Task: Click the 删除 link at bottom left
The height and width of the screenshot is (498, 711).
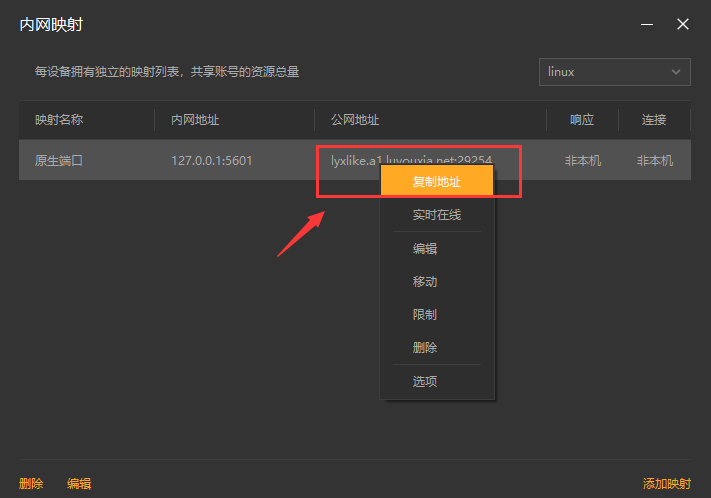Action: pos(31,484)
